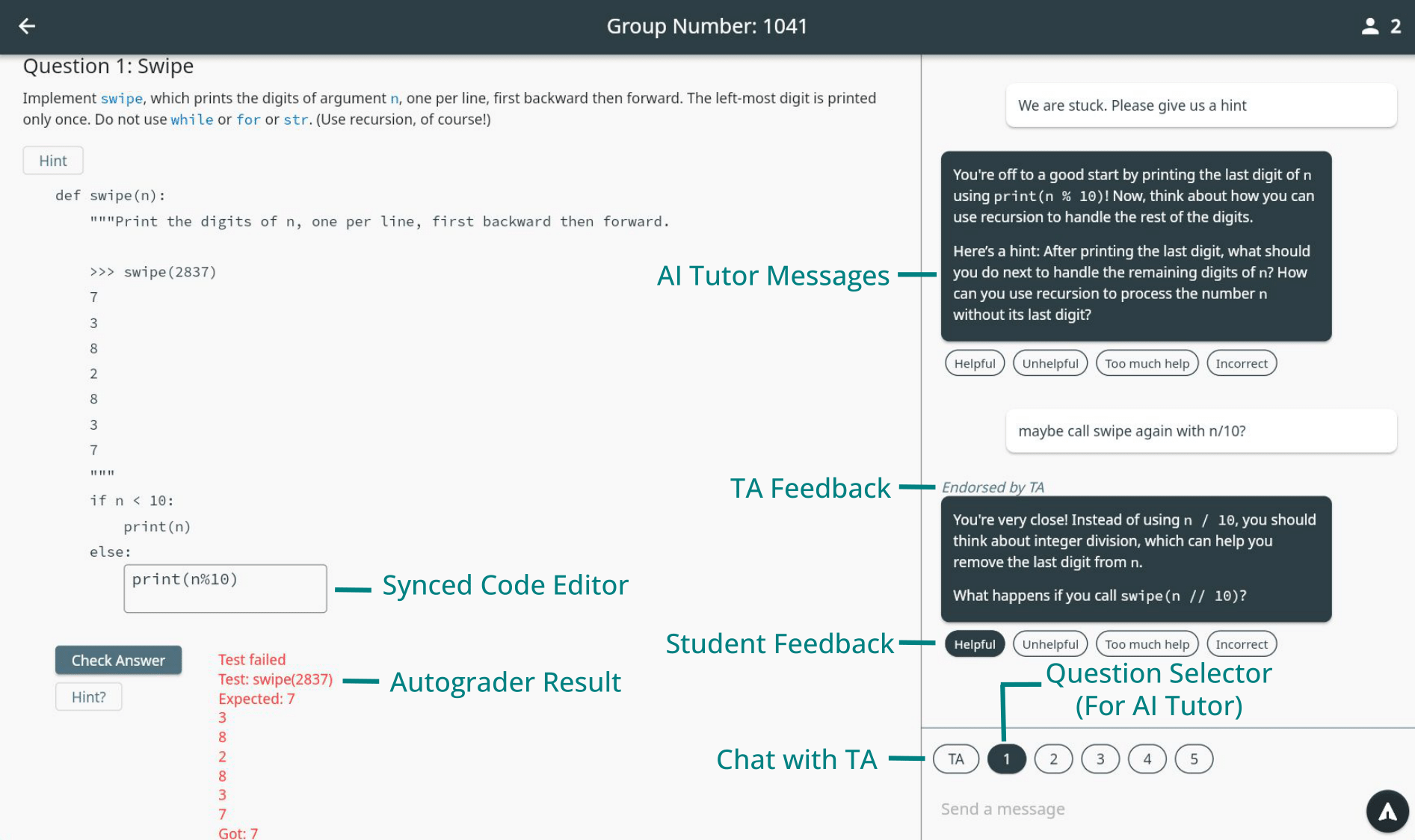1415x840 pixels.
Task: Click the 'We are stuck. Please give us a hint' message
Action: (1201, 105)
